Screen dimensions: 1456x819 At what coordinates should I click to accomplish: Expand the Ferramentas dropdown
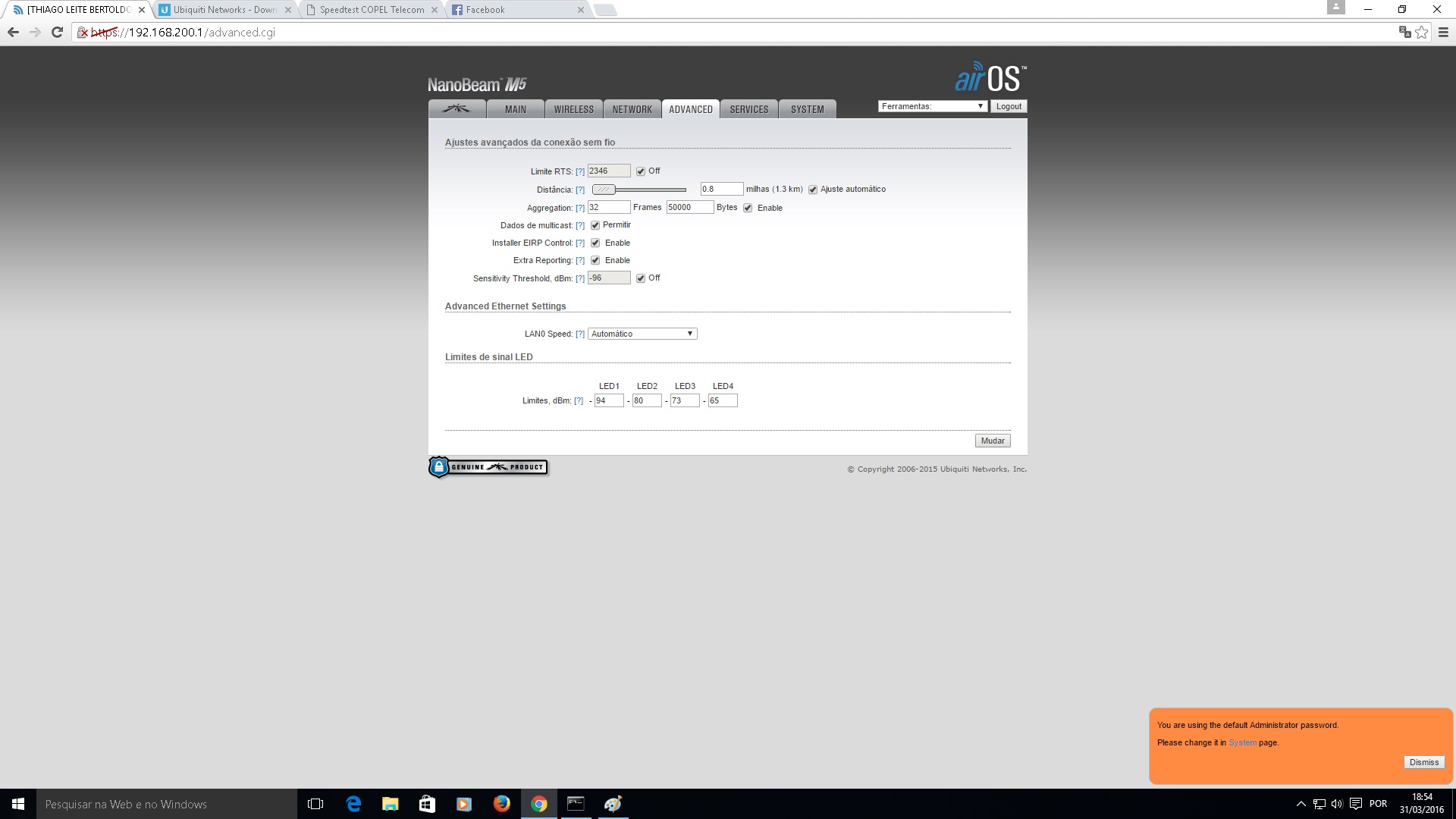932,106
